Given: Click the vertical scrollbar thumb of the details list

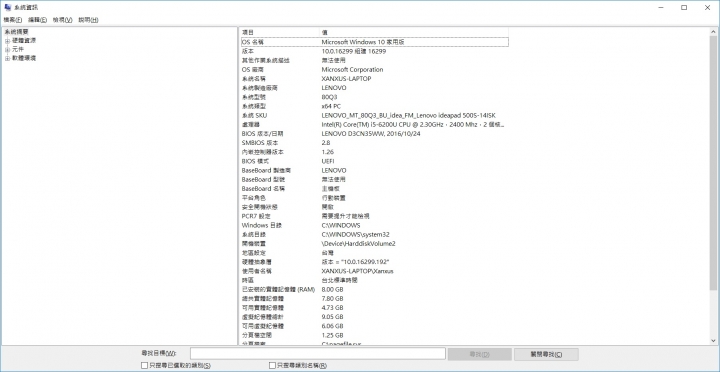Looking at the screenshot, I should point(713,163).
